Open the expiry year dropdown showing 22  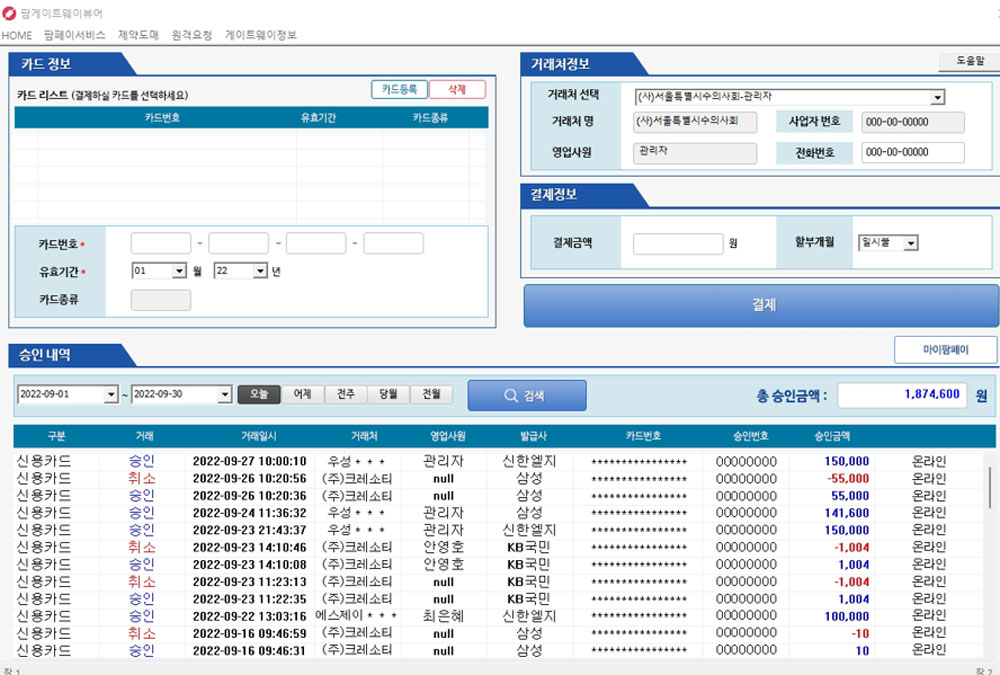click(x=260, y=271)
